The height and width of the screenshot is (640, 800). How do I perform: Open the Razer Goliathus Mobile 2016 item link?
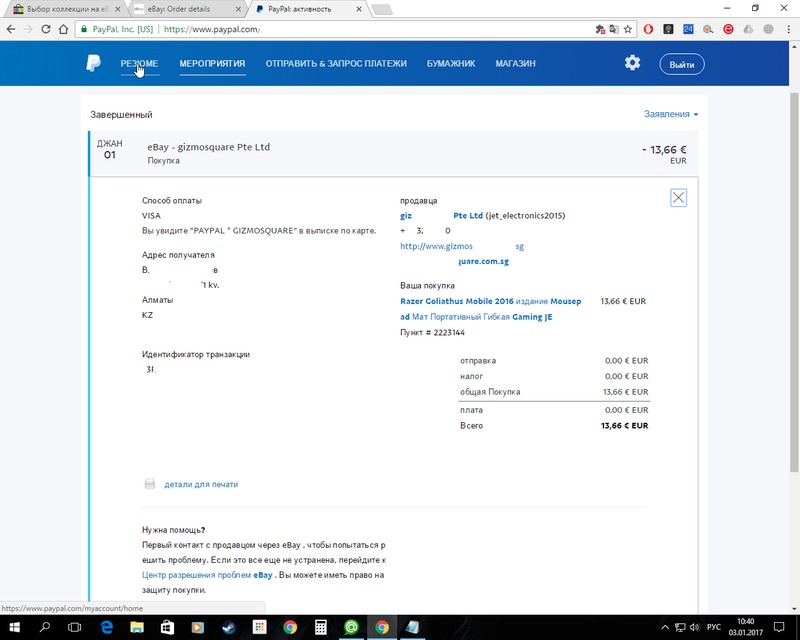[x=490, y=309]
